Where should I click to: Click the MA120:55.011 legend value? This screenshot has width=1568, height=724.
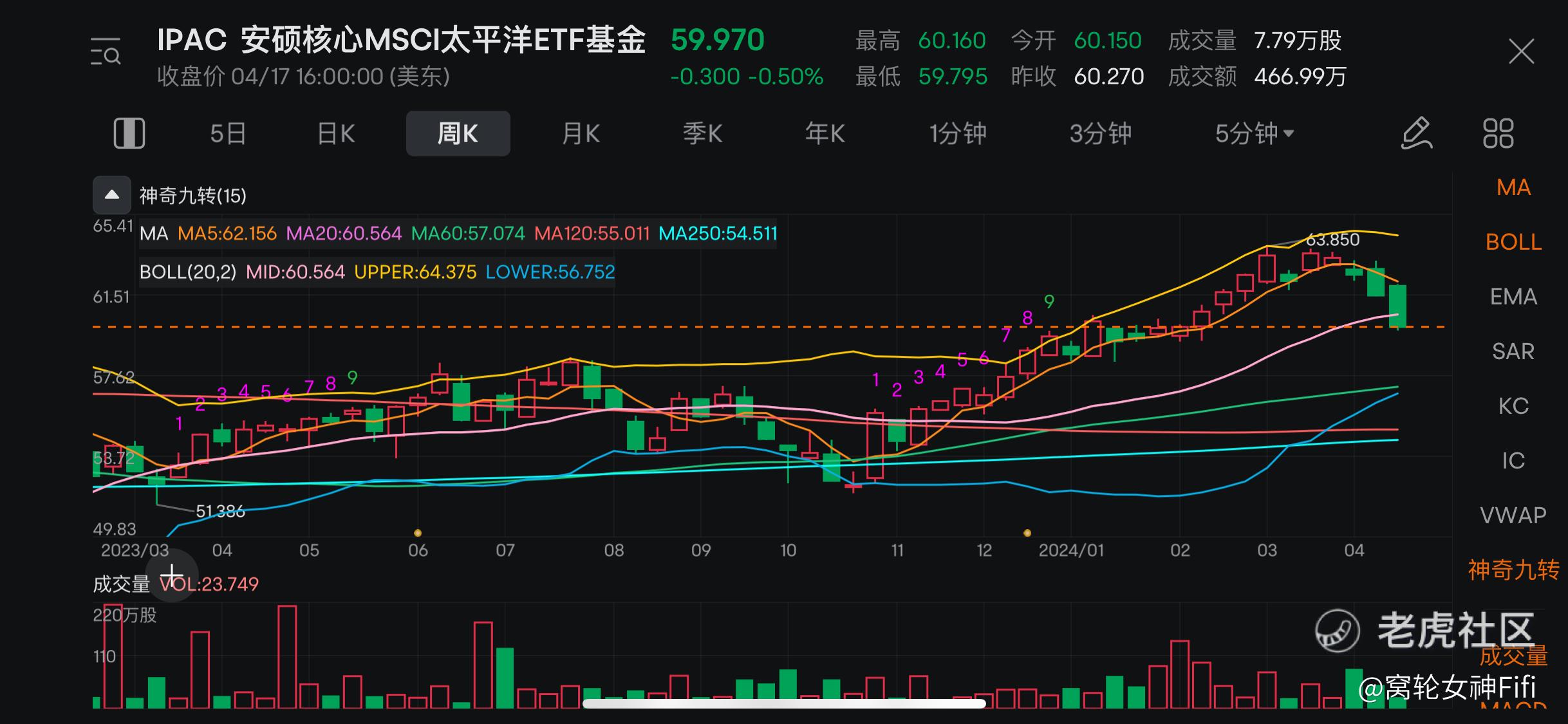(592, 233)
